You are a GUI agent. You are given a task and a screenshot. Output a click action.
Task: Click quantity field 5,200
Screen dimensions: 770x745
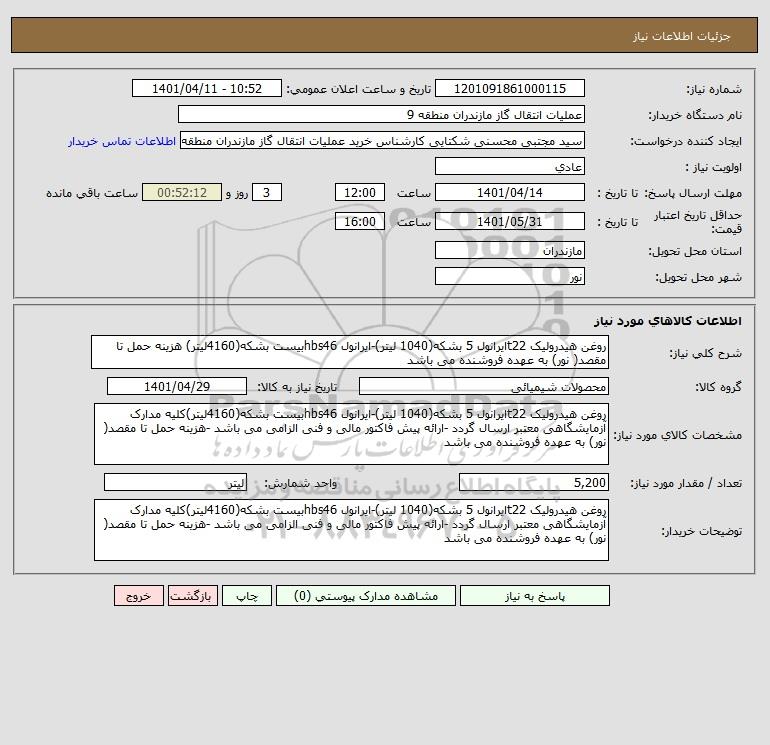coord(534,482)
